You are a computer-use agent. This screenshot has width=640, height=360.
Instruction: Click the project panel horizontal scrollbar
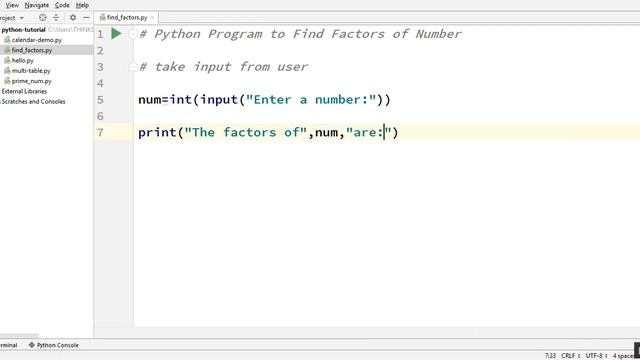point(19,336)
